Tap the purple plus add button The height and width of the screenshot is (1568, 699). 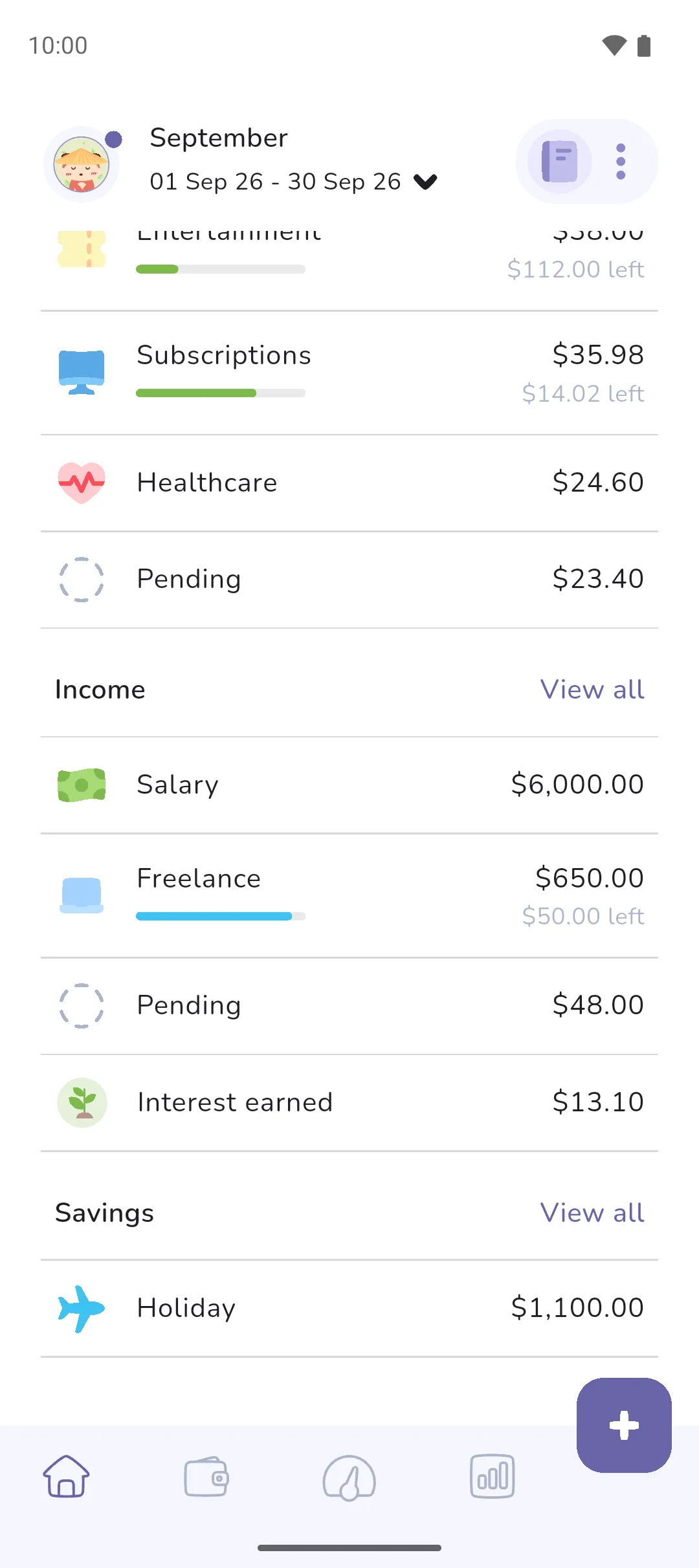point(624,1425)
